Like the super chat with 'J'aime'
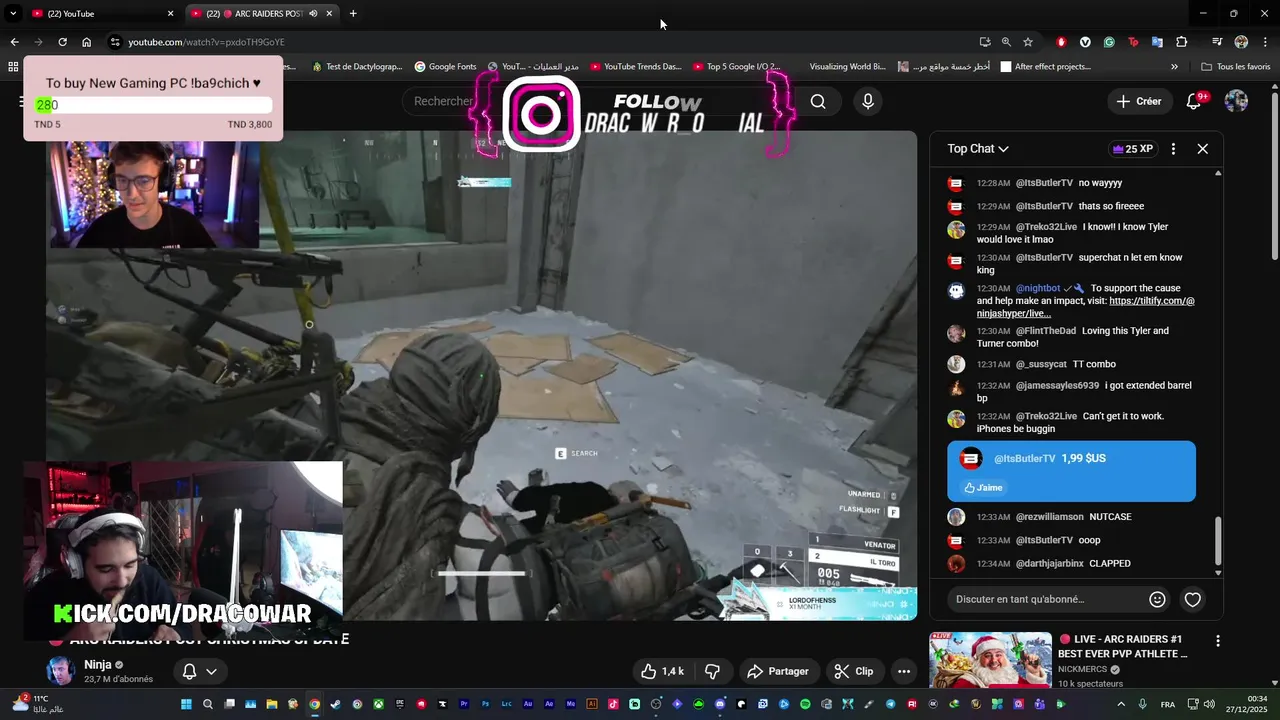The image size is (1280, 720). [x=982, y=487]
